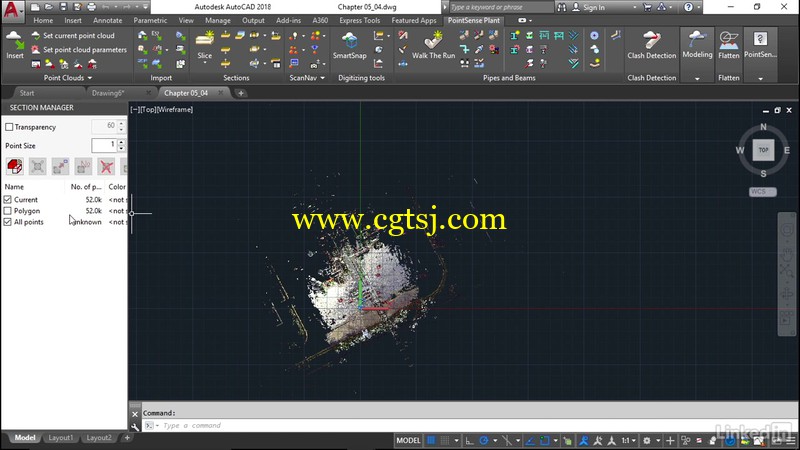Switch to the Express Tools tab

360,20
